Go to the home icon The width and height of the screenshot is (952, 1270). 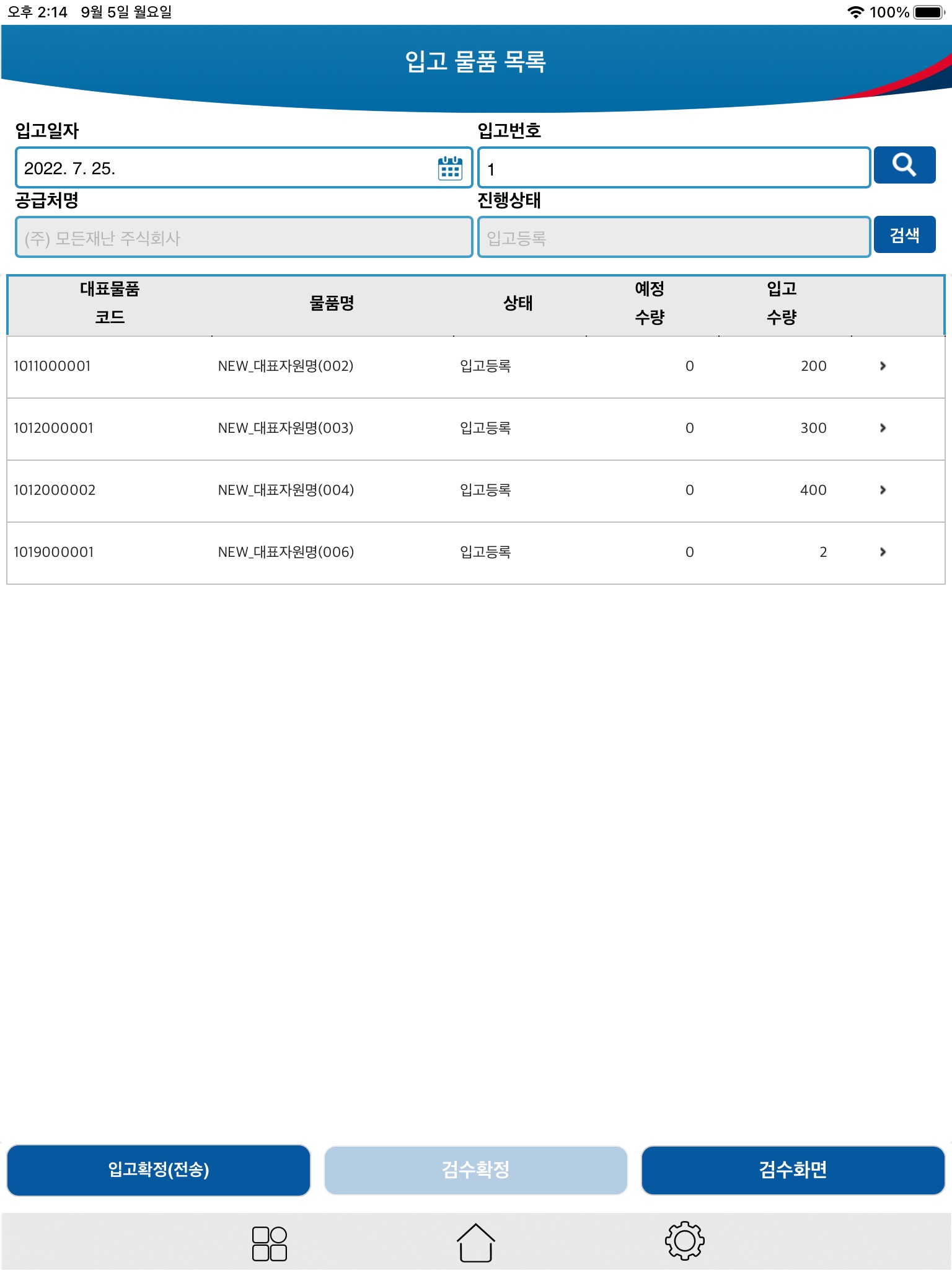pyautogui.click(x=475, y=1242)
